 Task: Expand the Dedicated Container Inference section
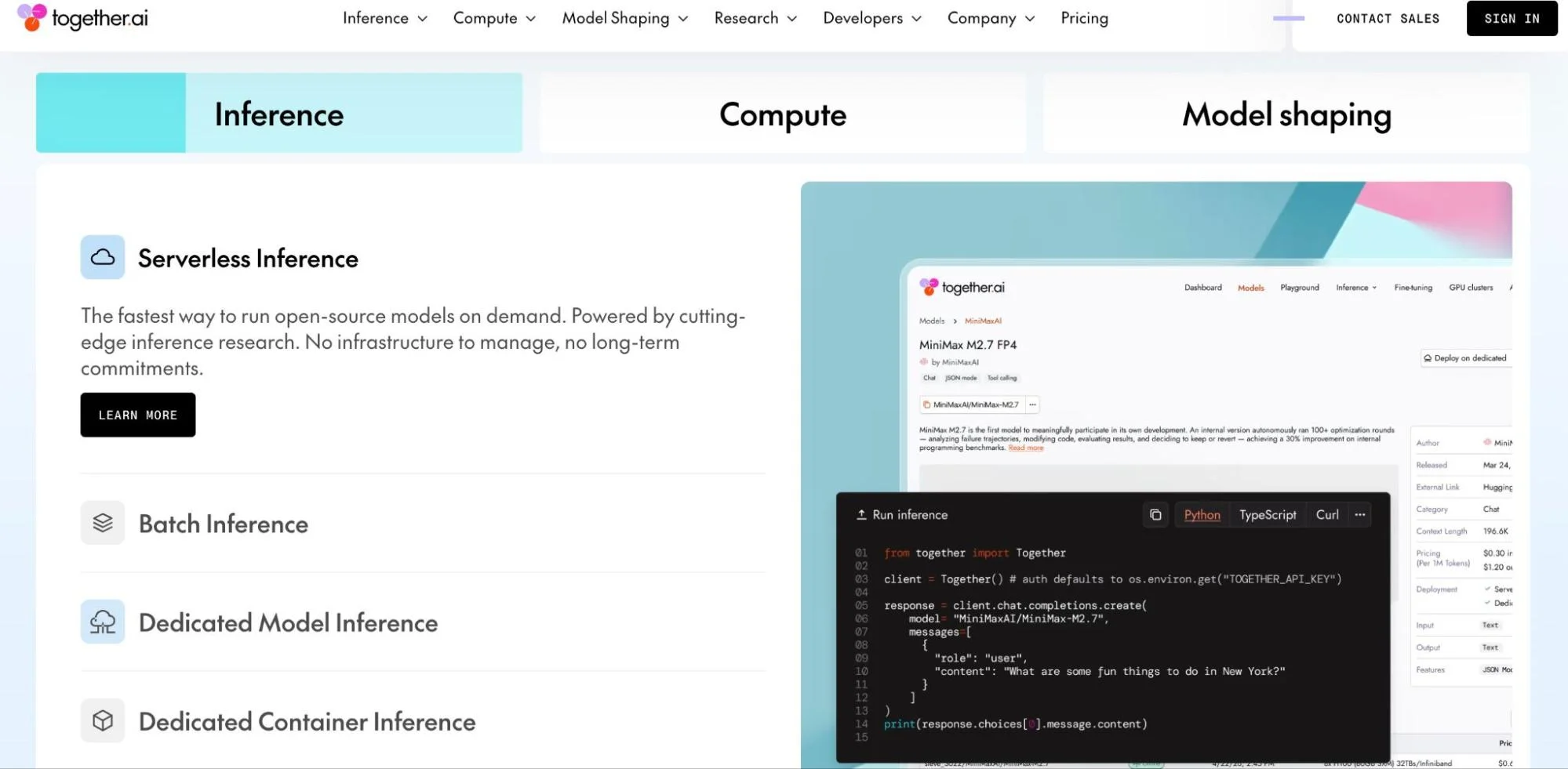(423, 720)
